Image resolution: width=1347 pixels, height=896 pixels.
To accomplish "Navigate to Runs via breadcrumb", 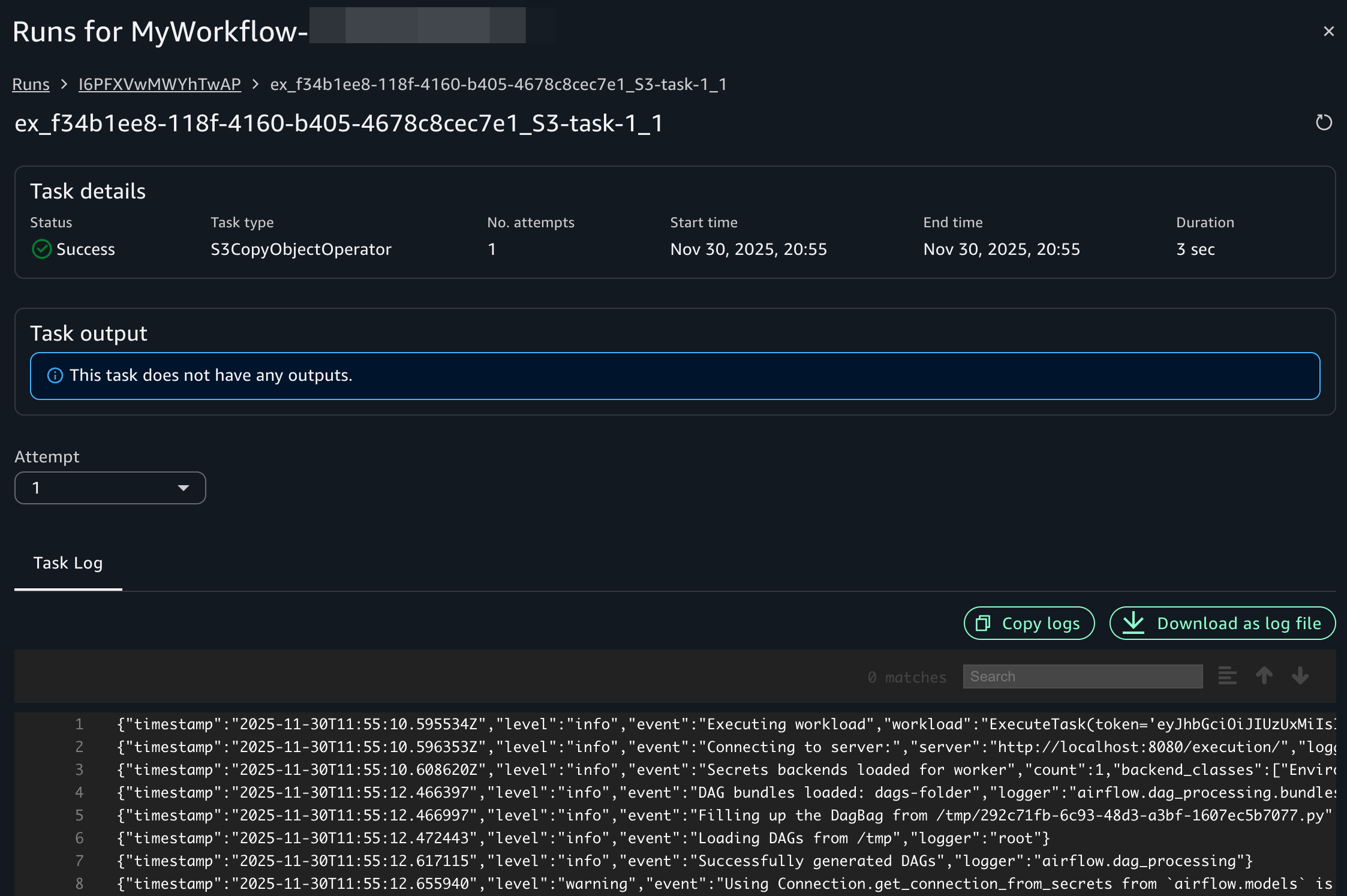I will pos(31,84).
